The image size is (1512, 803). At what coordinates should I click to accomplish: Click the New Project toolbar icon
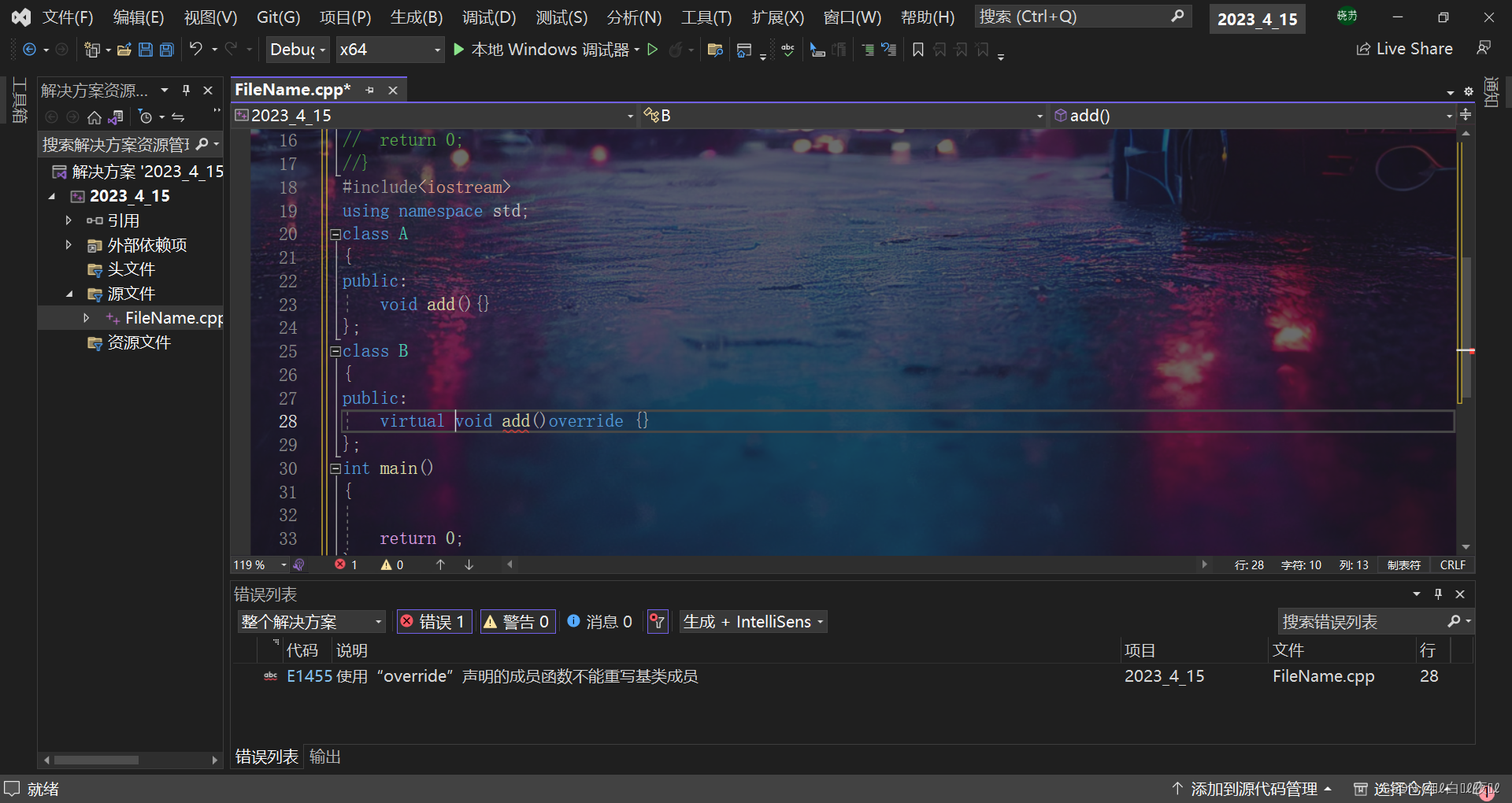pos(92,50)
